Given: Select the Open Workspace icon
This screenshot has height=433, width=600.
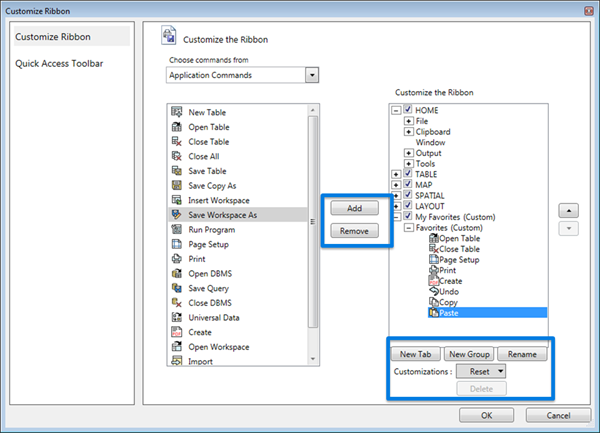Looking at the screenshot, I should [176, 347].
